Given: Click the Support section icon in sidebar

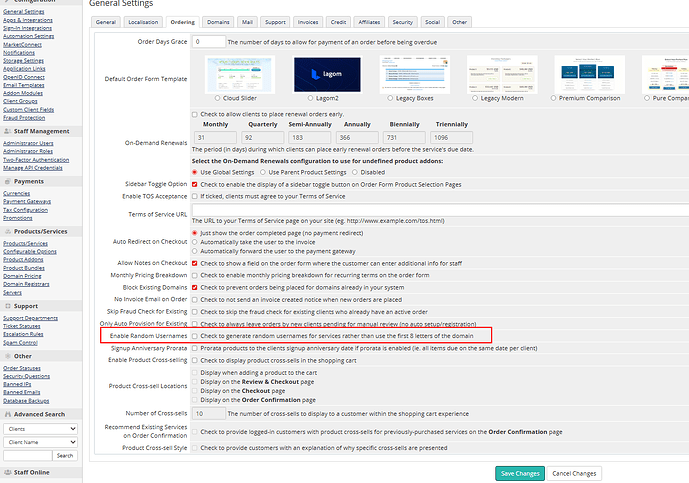Looking at the screenshot, I should click(7, 304).
